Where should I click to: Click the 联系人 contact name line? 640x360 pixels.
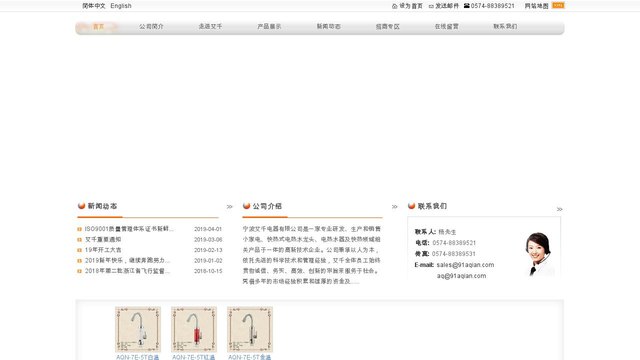point(435,232)
